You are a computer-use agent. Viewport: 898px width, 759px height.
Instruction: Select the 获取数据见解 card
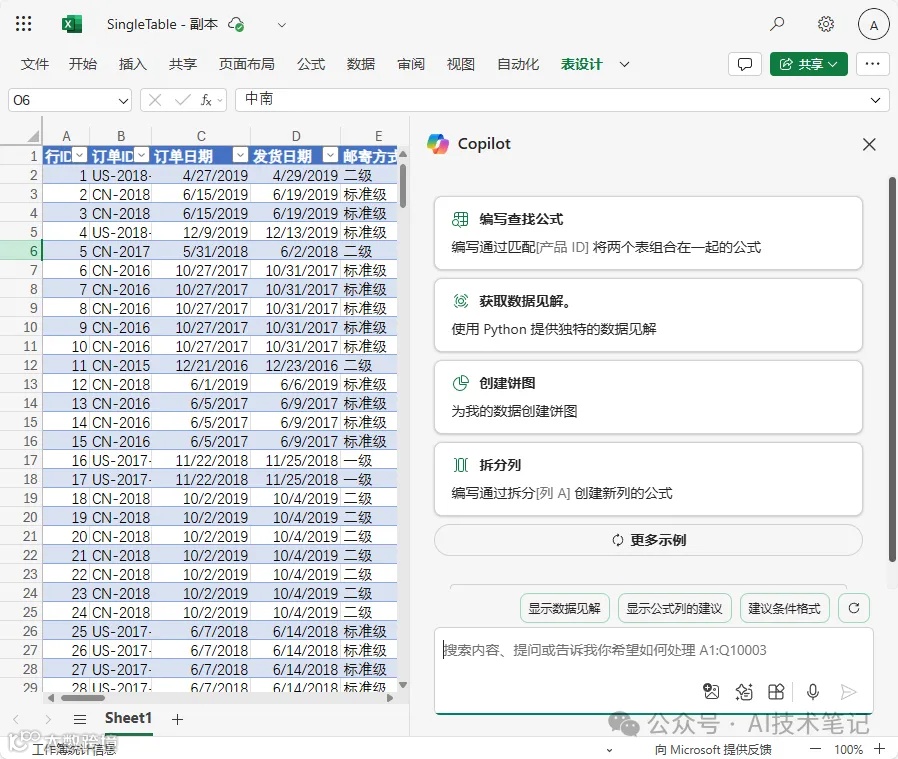point(648,315)
